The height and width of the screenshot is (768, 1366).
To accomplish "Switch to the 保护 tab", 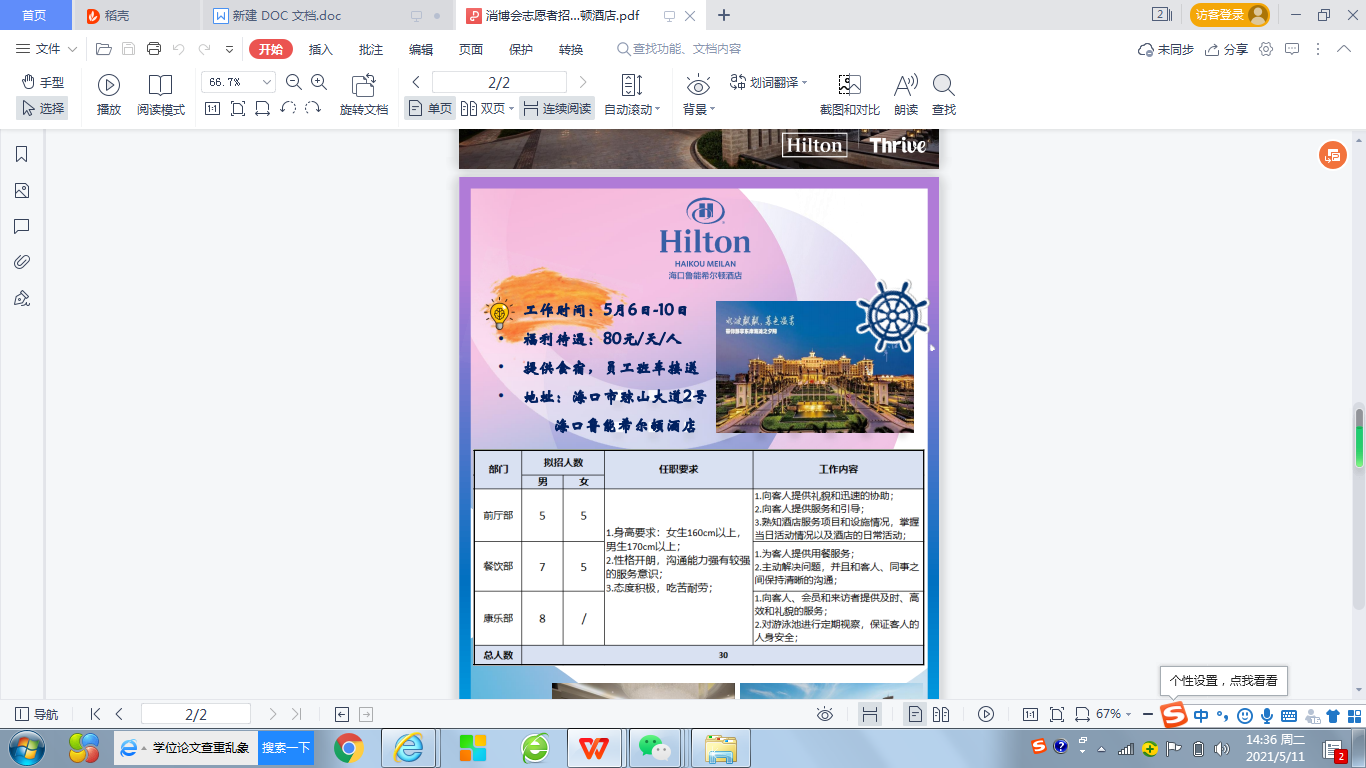I will pos(521,50).
